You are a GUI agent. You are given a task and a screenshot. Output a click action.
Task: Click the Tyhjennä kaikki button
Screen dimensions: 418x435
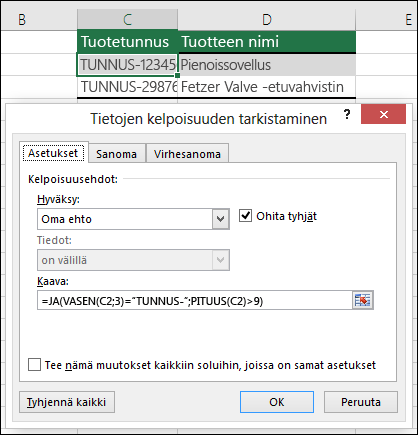pos(67,402)
